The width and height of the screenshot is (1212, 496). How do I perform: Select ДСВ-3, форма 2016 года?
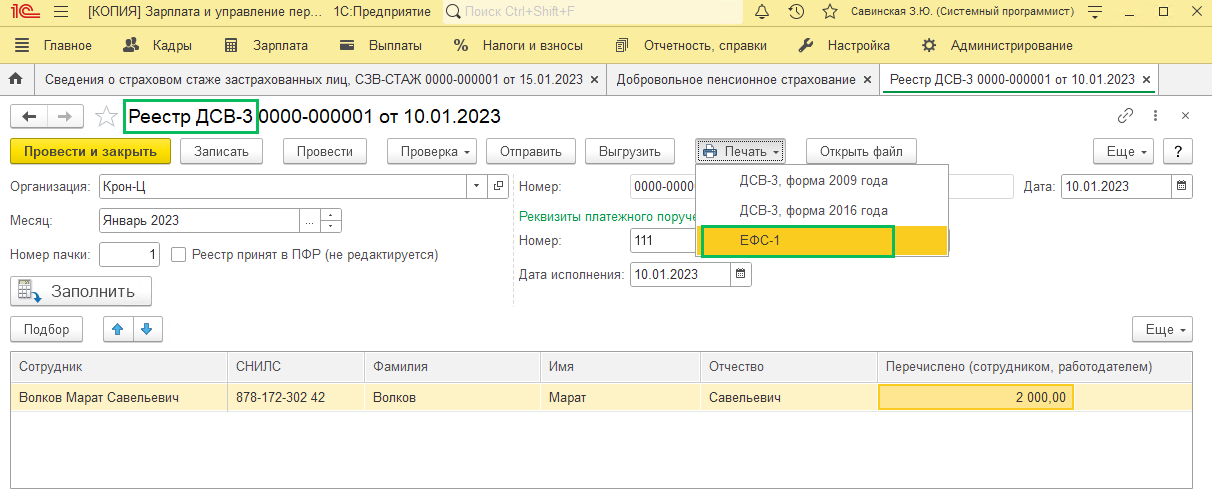822,211
